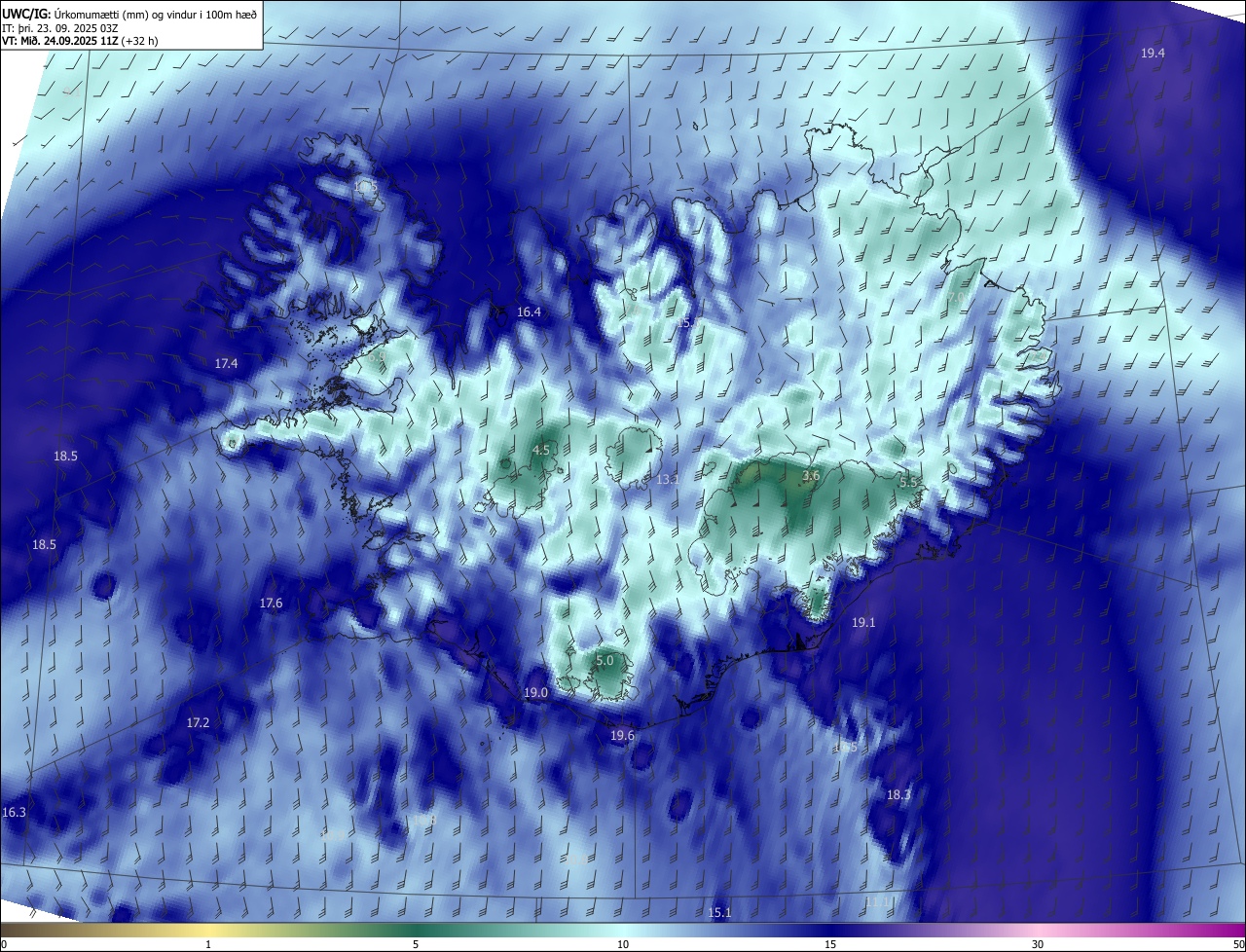This screenshot has height=952, width=1246.
Task: Click the 15.1 value label
Action: (x=718, y=912)
